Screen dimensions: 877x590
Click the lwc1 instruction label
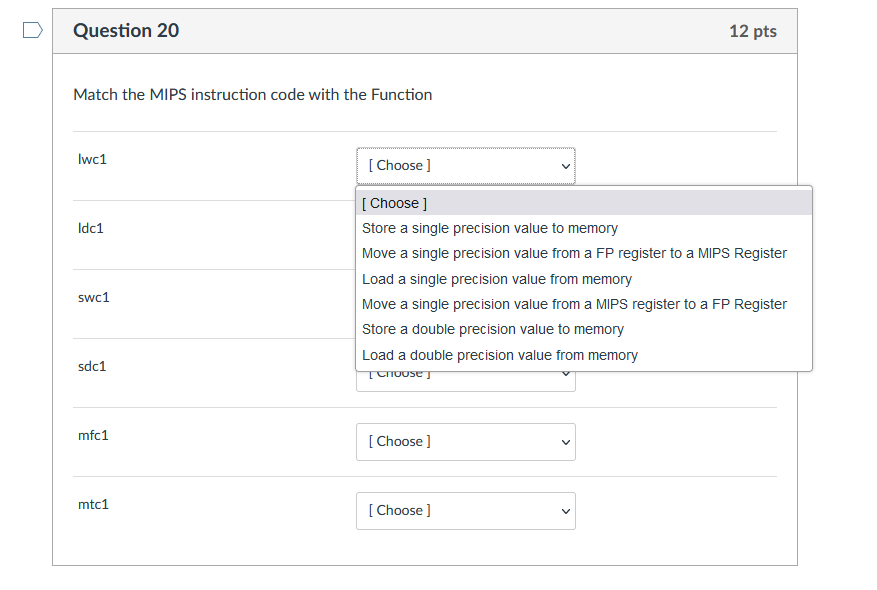pos(92,158)
